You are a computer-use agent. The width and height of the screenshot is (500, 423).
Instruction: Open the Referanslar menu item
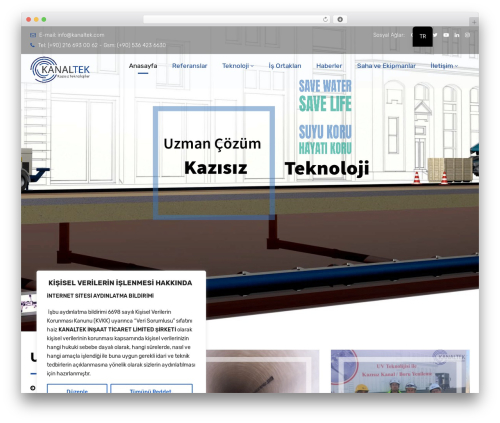(x=189, y=66)
